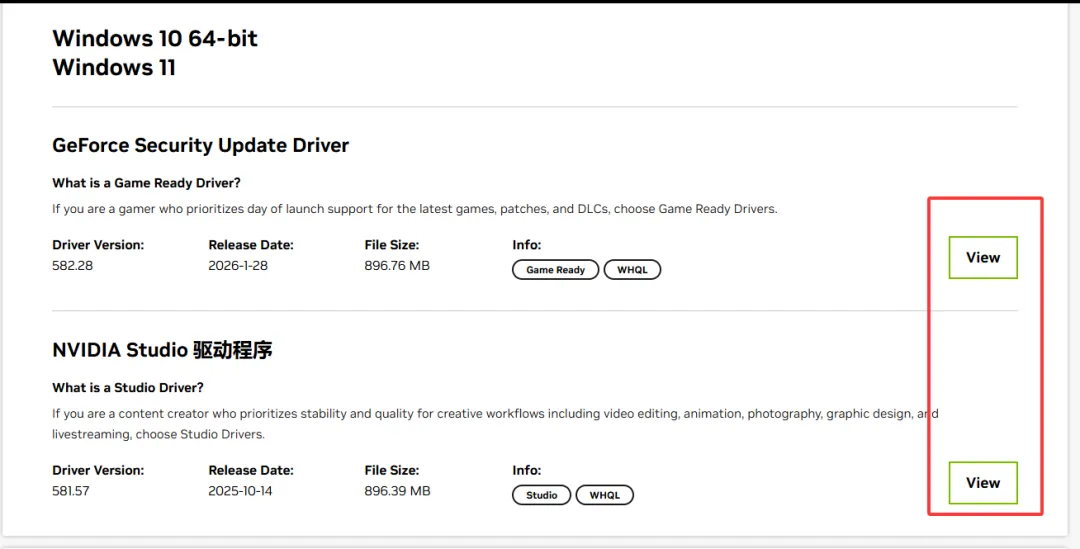The width and height of the screenshot is (1080, 549).
Task: Click driver version 581.57
Action: 71,491
